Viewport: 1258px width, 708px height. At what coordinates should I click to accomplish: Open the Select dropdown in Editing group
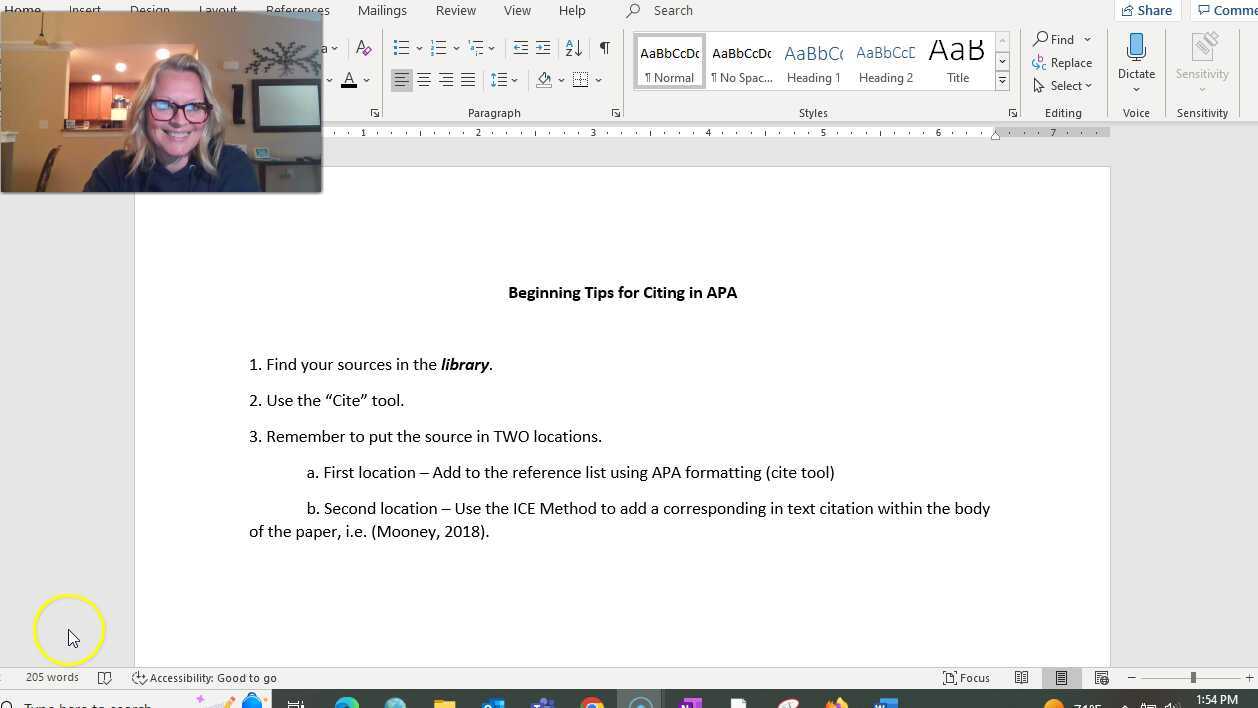[x=1064, y=85]
